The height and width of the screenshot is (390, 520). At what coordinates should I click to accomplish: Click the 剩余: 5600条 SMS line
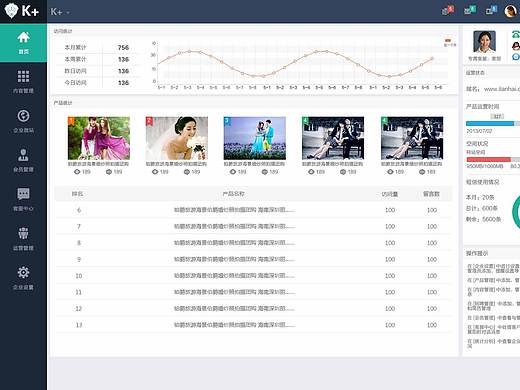coord(483,219)
